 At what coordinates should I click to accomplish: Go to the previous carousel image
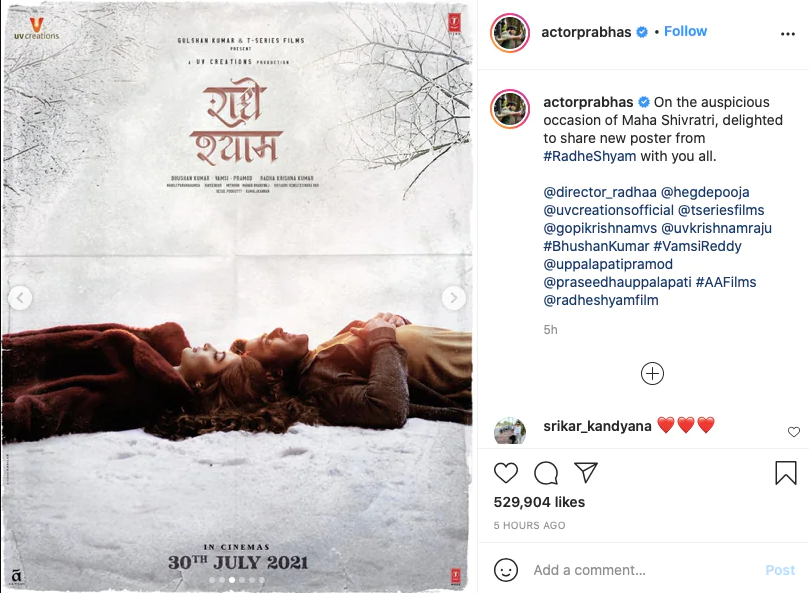pyautogui.click(x=20, y=298)
